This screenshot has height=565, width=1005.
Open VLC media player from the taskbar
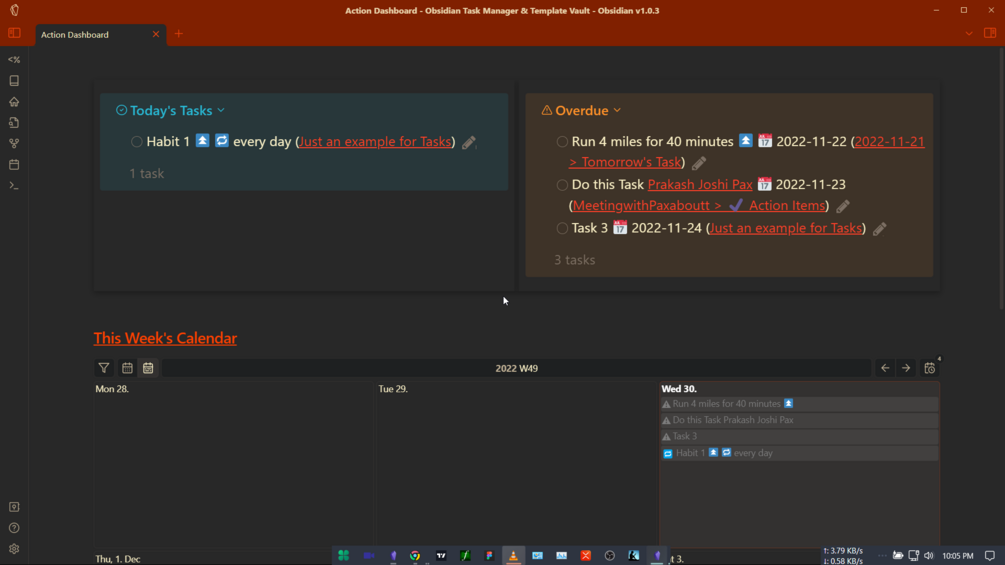click(x=513, y=555)
